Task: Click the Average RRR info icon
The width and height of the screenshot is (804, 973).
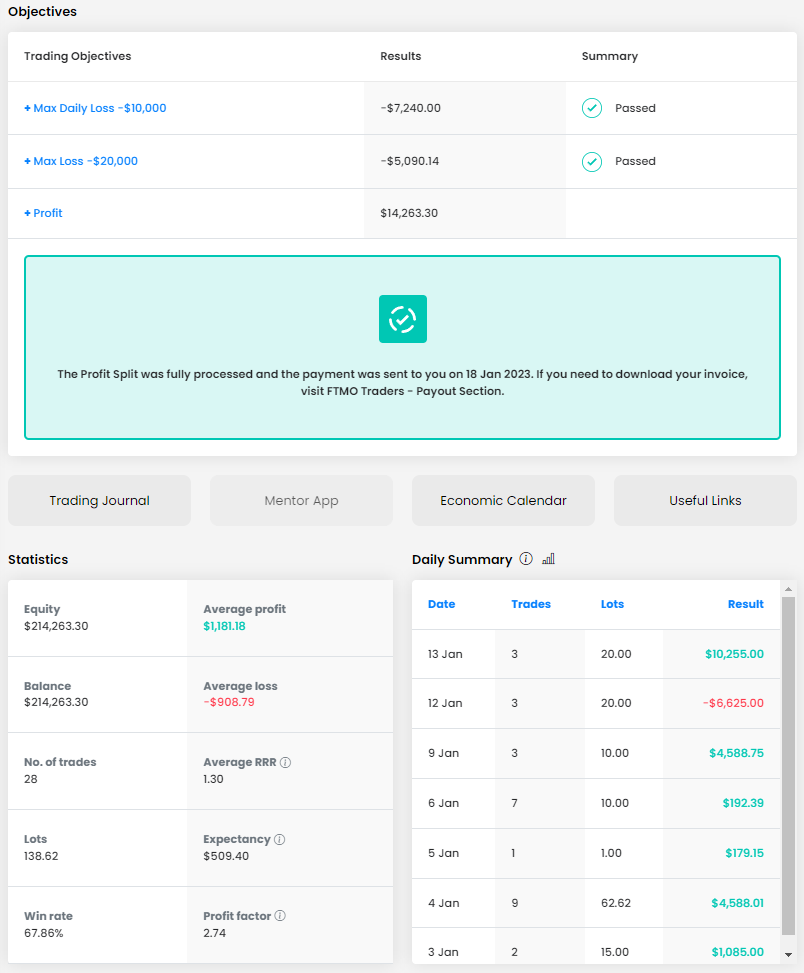Action: coord(286,763)
